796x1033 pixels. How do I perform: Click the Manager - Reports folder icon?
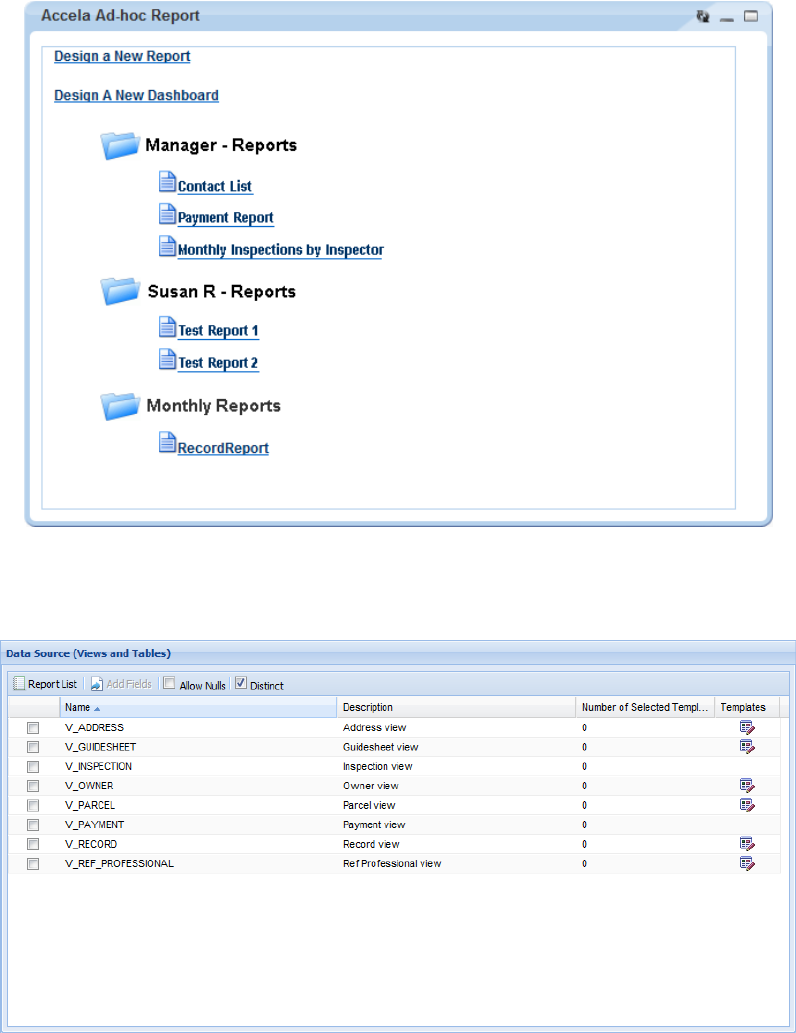(120, 146)
